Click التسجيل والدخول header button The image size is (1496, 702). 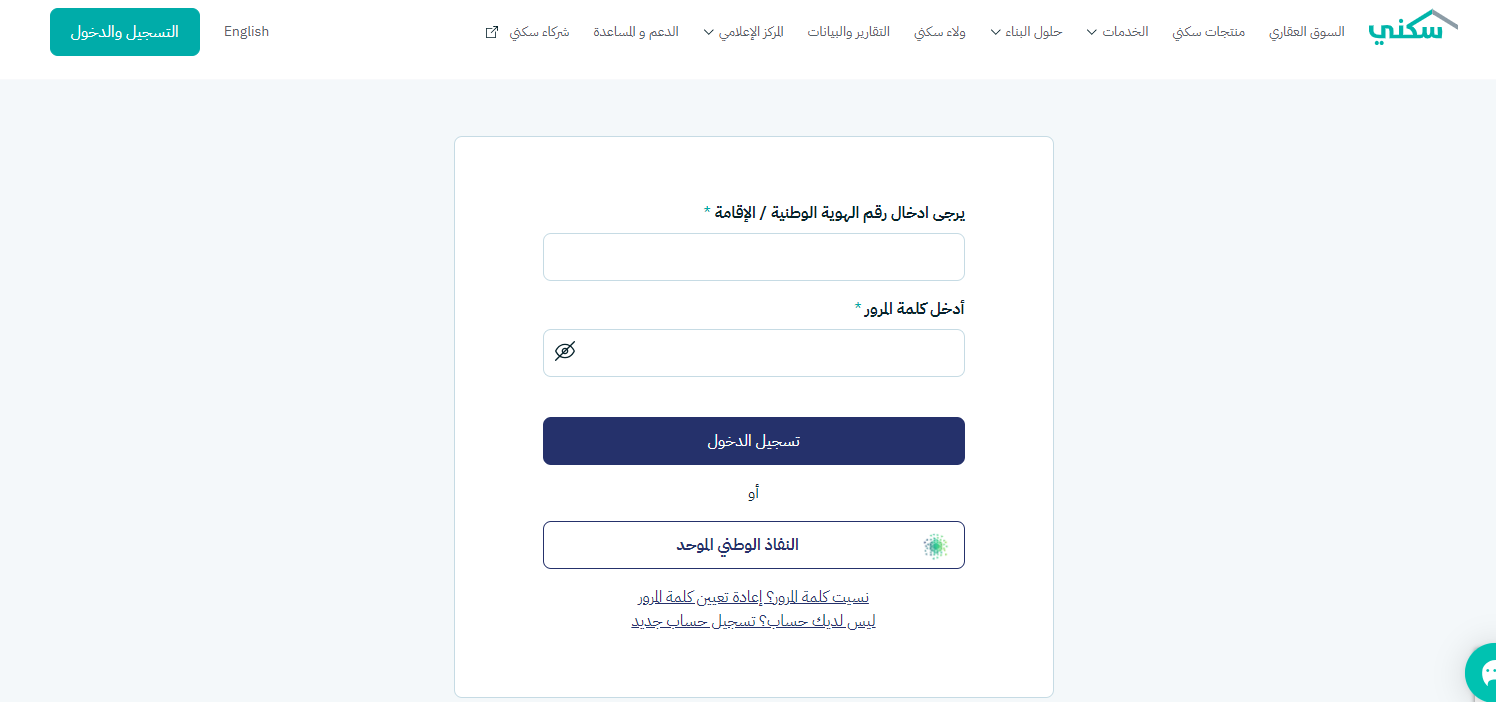125,32
